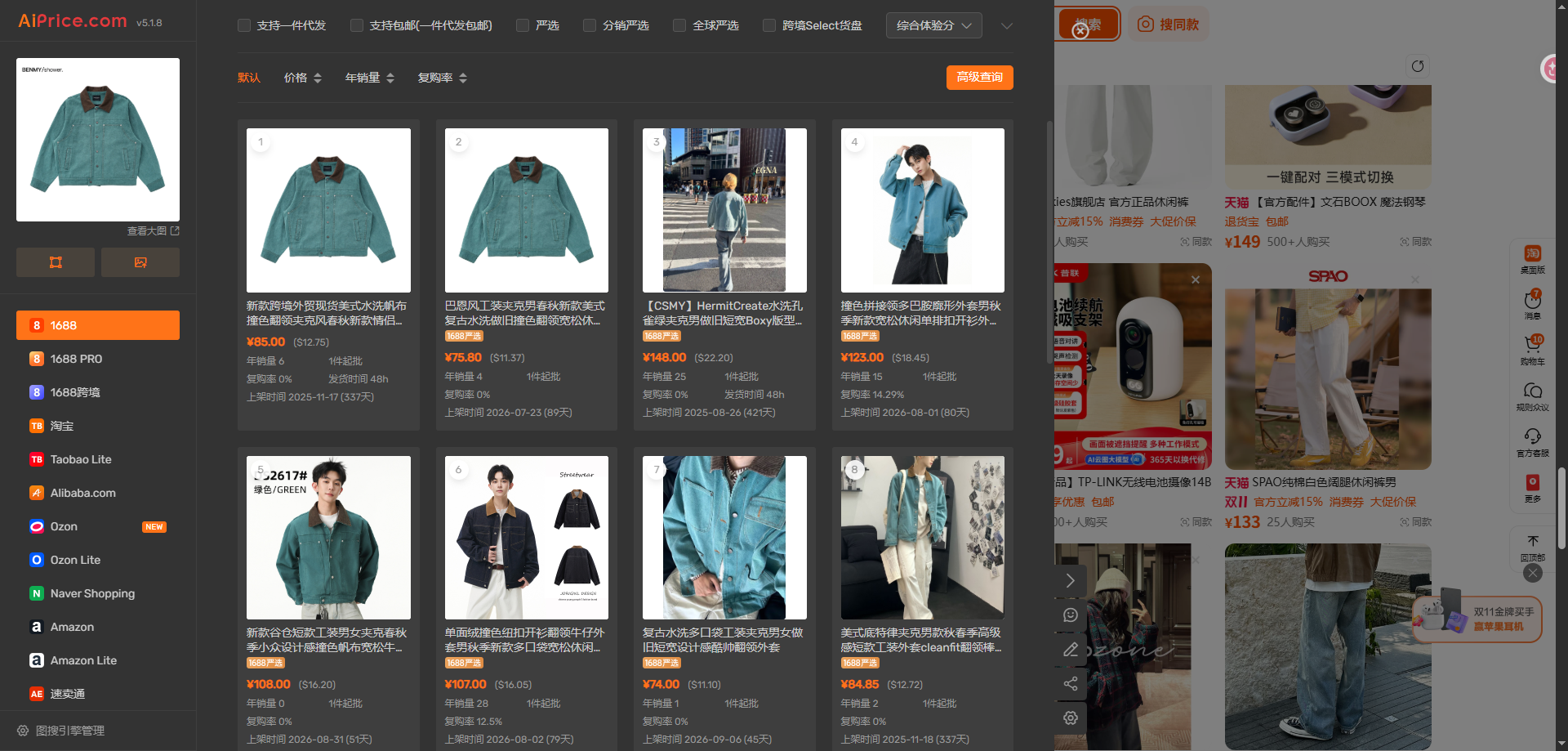Click the results panel vertical scrollbar

1049,243
